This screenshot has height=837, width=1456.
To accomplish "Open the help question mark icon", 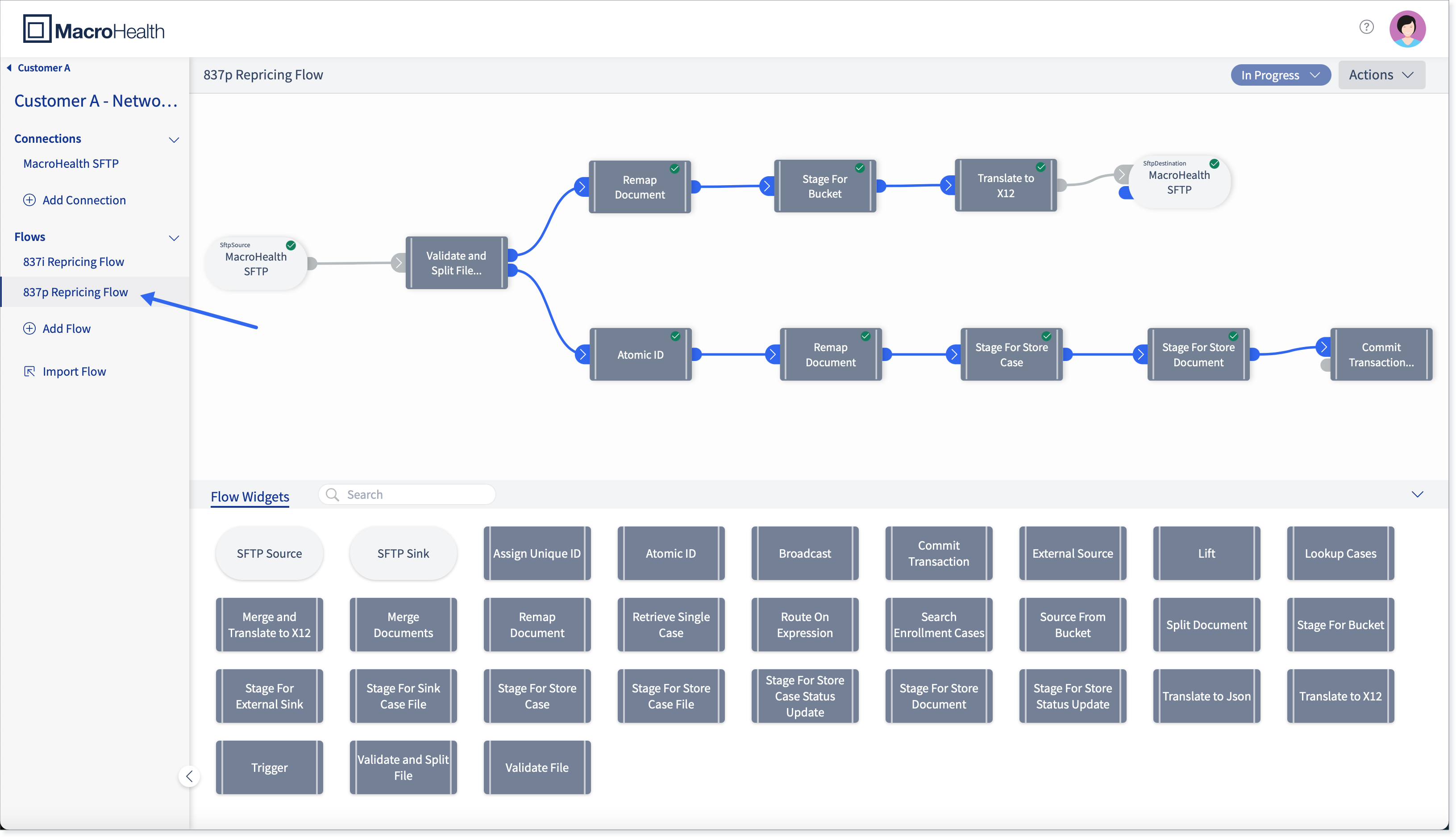I will [1366, 27].
